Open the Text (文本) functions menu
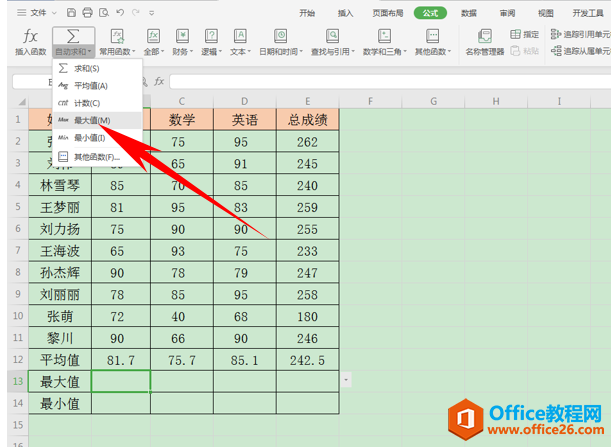This screenshot has width=611, height=447. click(240, 42)
